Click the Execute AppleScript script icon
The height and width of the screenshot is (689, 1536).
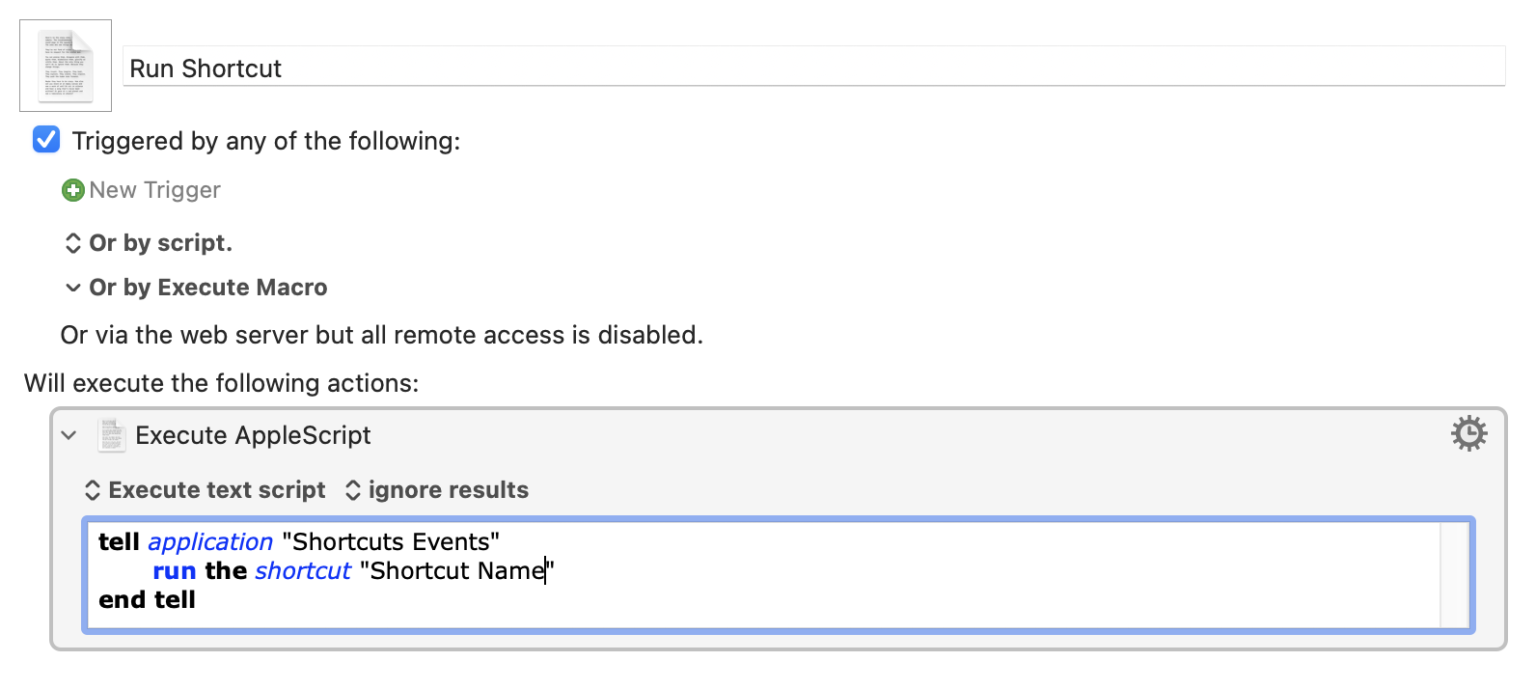pyautogui.click(x=111, y=435)
